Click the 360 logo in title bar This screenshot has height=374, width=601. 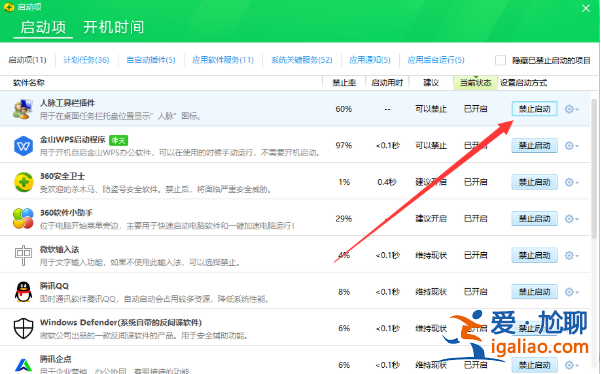pos(9,7)
